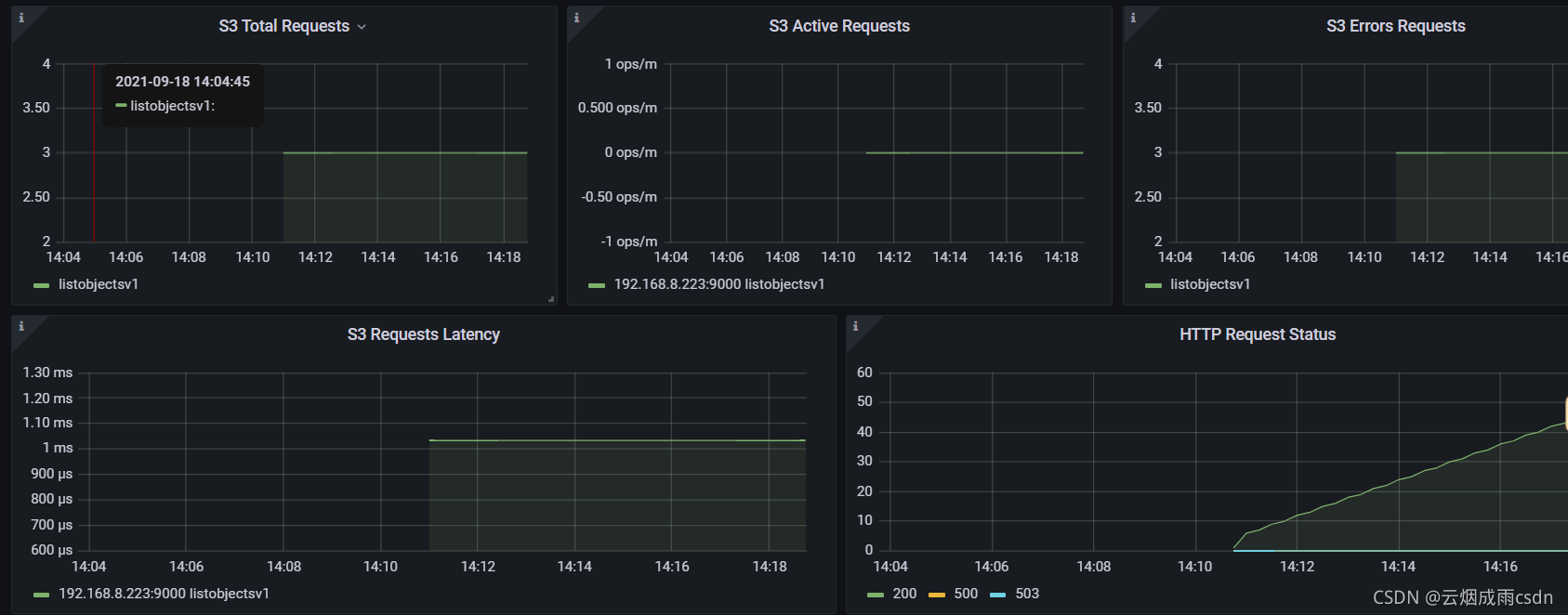
Task: Click green swatch in S3 Errors Requests legend
Action: [1153, 285]
